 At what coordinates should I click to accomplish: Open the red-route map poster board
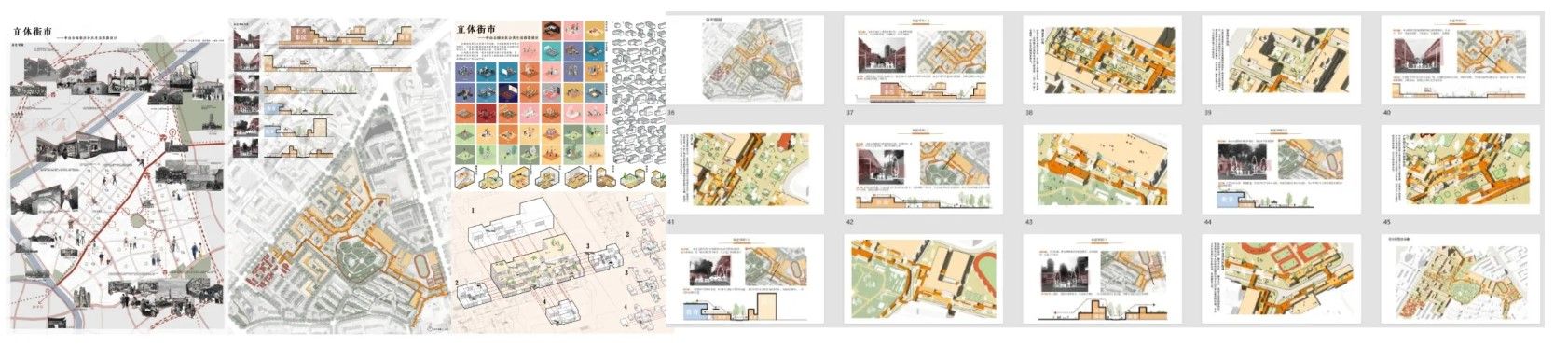117,176
